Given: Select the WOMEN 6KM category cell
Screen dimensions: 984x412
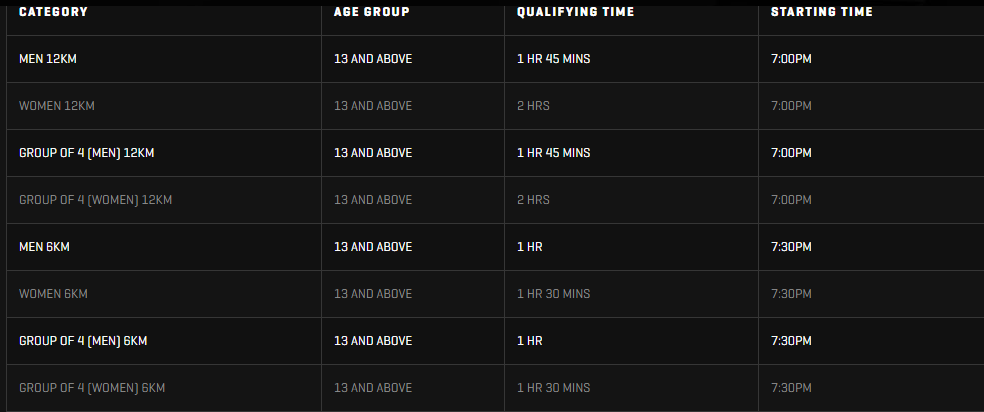Looking at the screenshot, I should pyautogui.click(x=164, y=294).
